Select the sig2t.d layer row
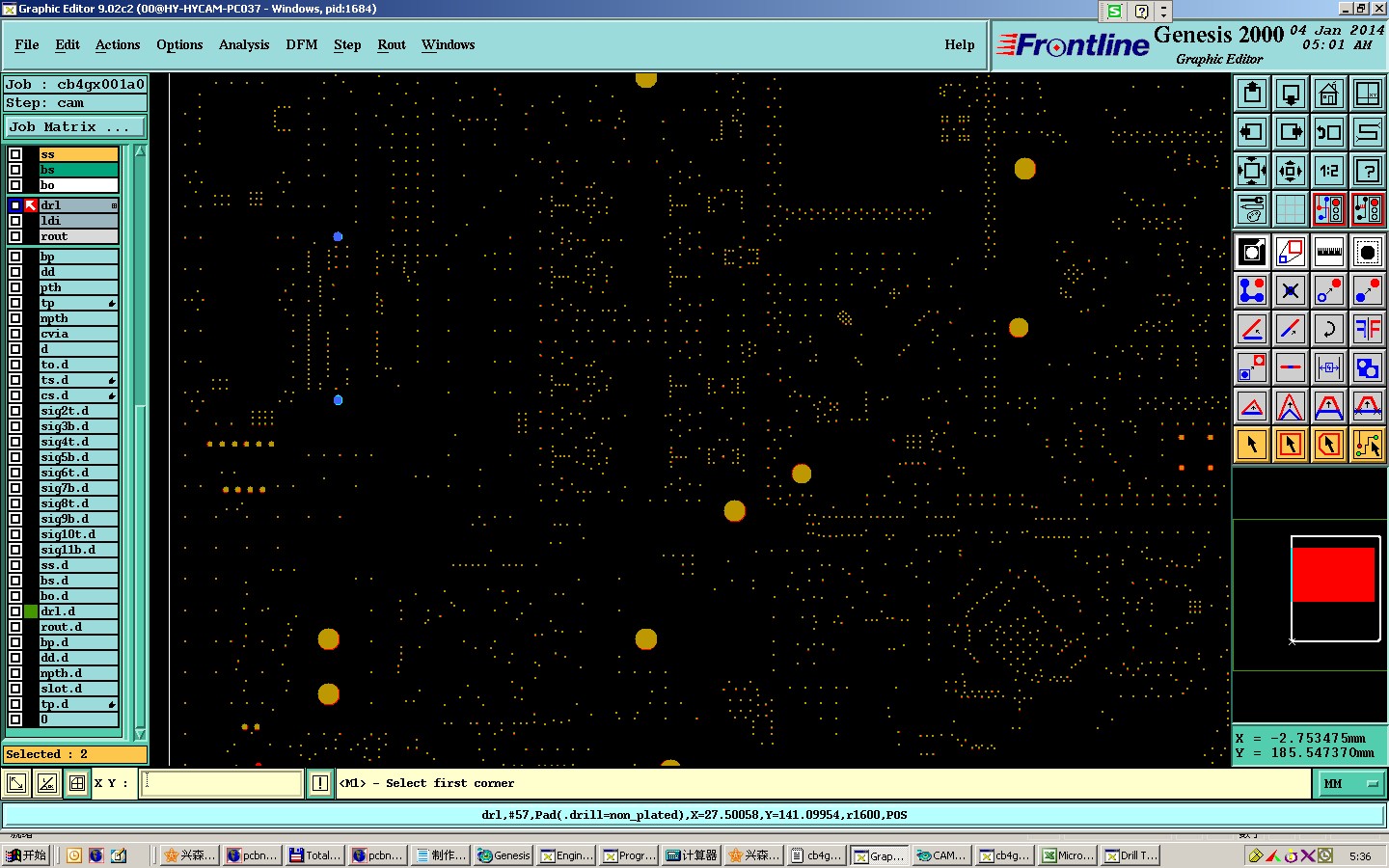1389x868 pixels. point(78,411)
